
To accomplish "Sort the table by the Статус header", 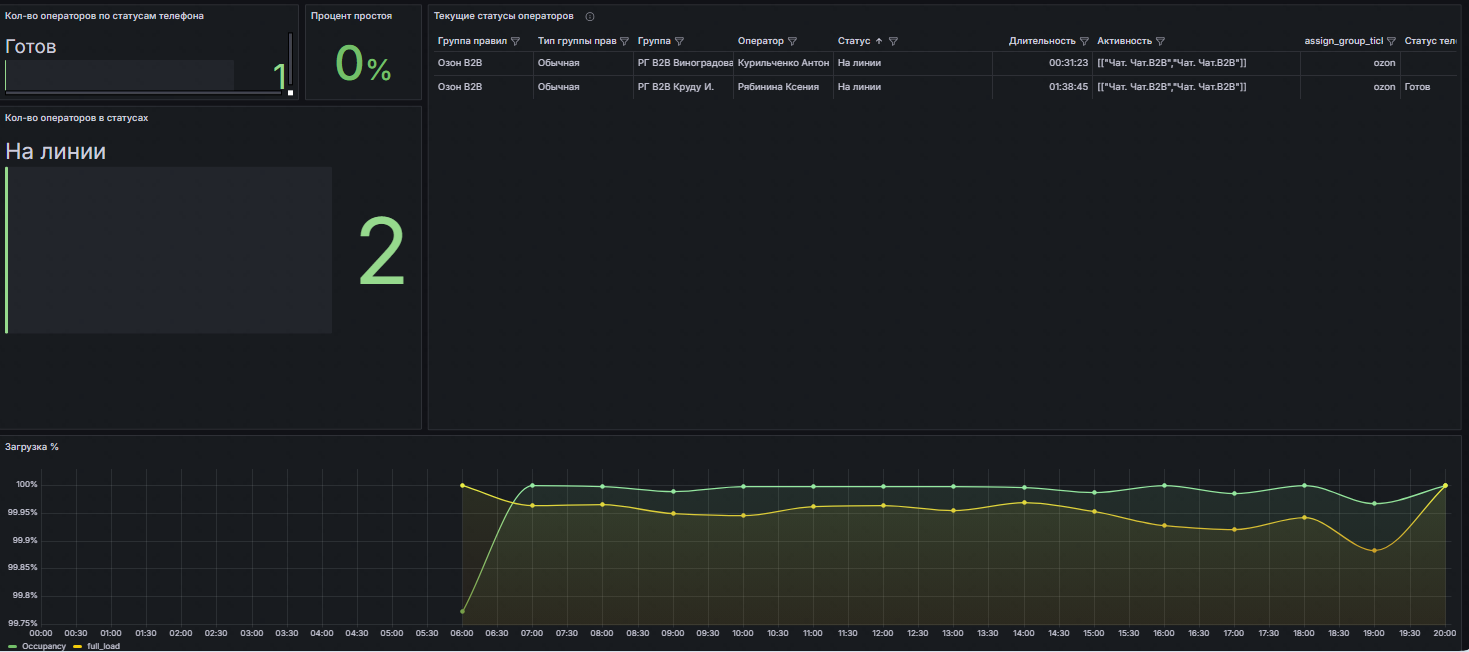I will (852, 41).
